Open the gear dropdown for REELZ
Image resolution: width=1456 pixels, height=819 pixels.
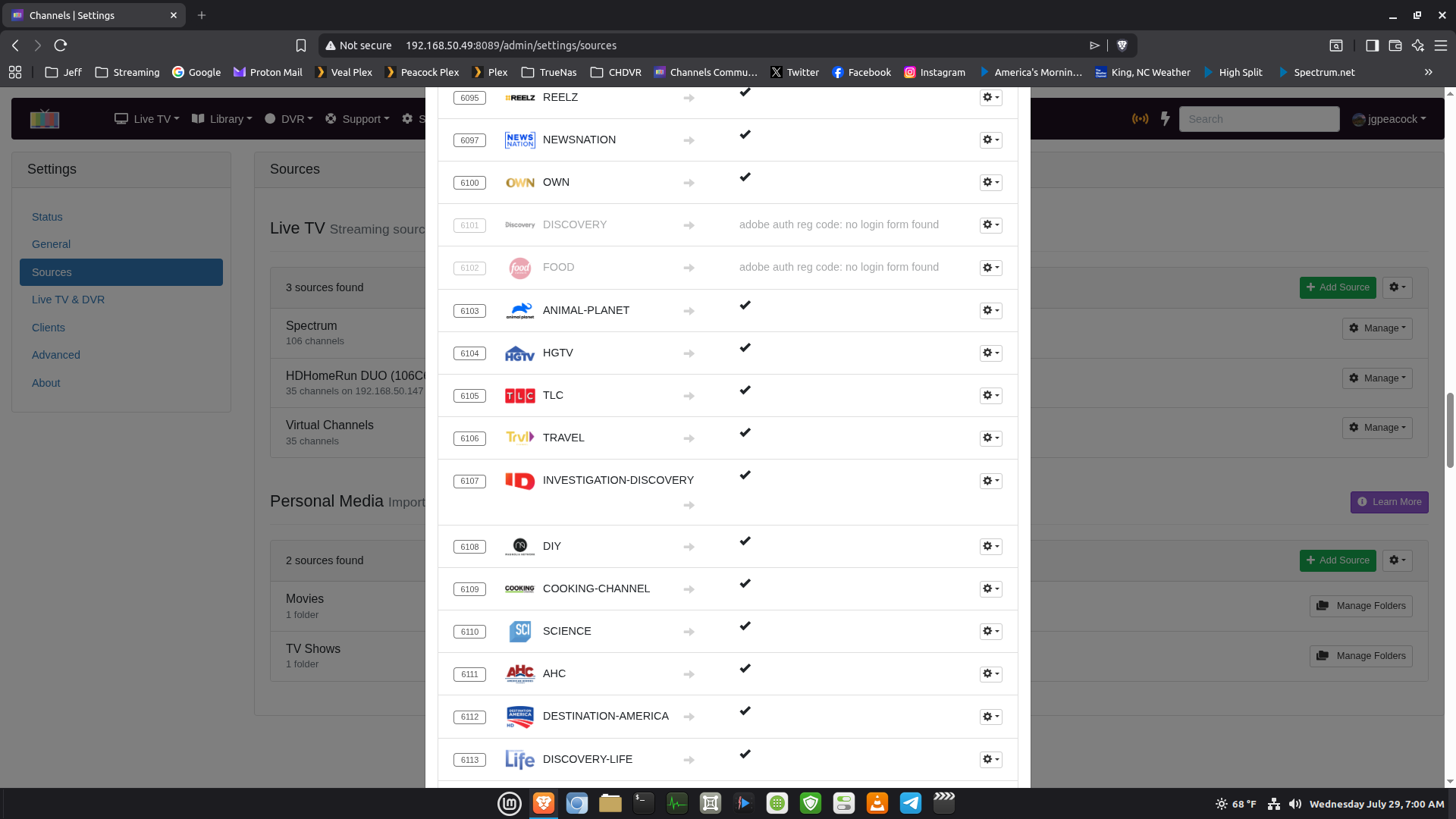(x=990, y=97)
